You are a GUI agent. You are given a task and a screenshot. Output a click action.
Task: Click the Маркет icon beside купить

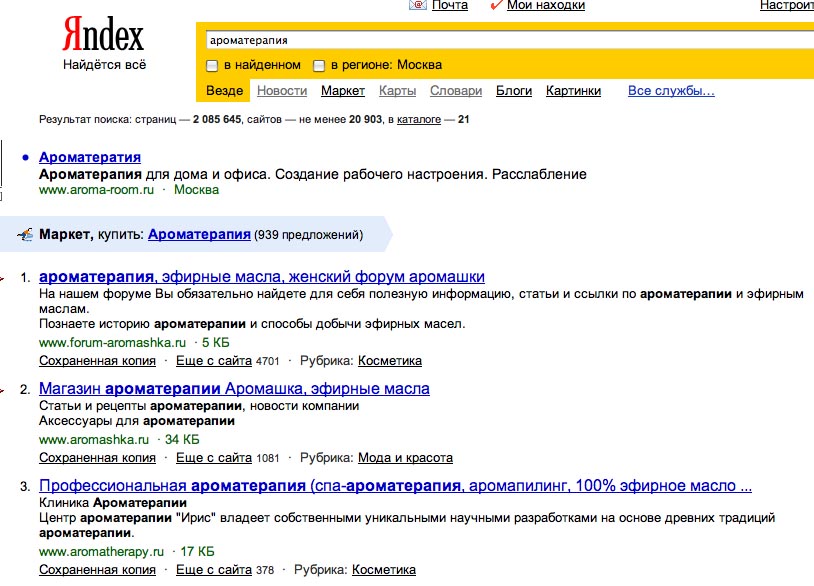25,235
